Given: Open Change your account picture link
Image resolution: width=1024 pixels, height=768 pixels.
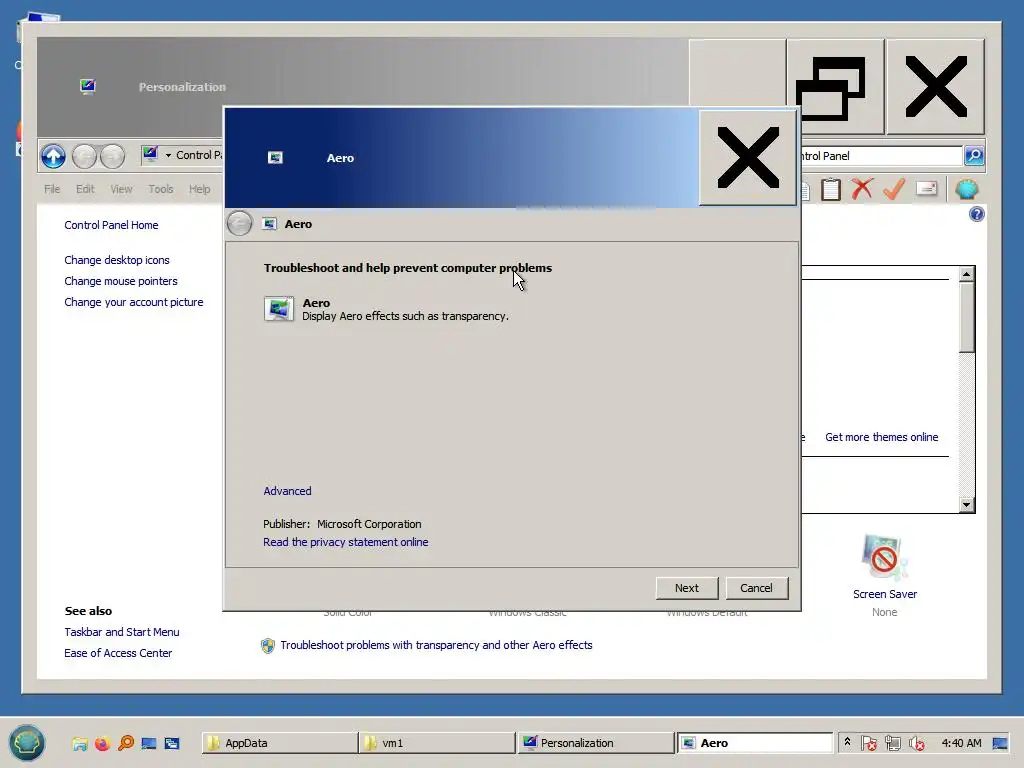Looking at the screenshot, I should click(x=134, y=302).
